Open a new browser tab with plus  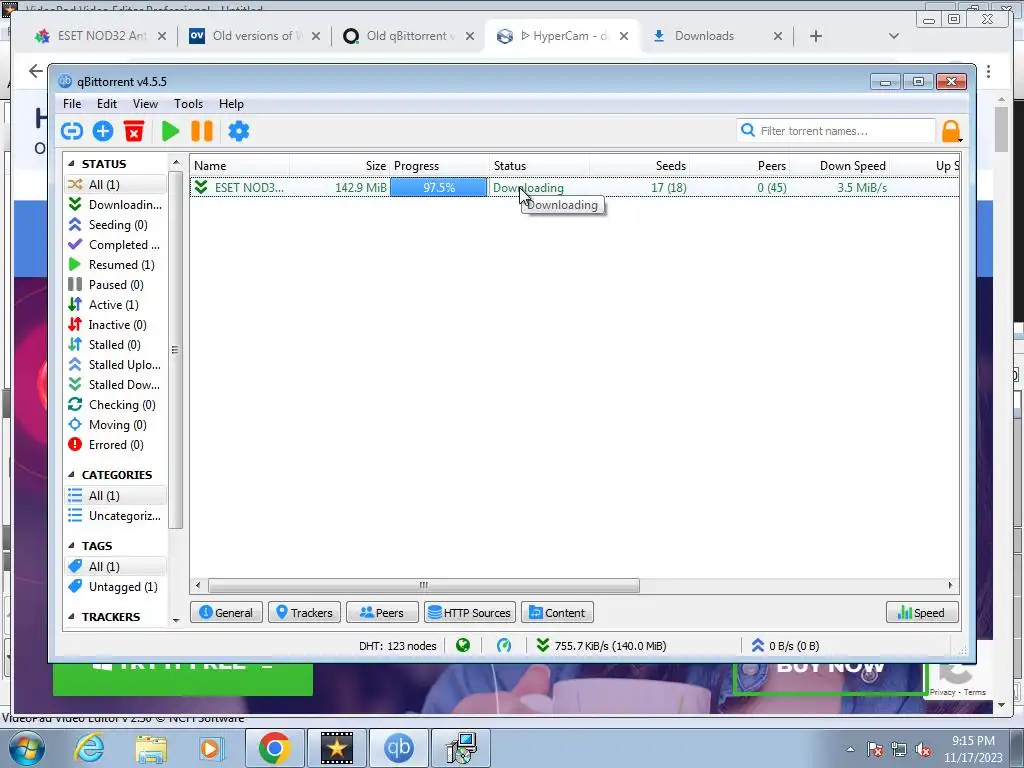pos(816,36)
